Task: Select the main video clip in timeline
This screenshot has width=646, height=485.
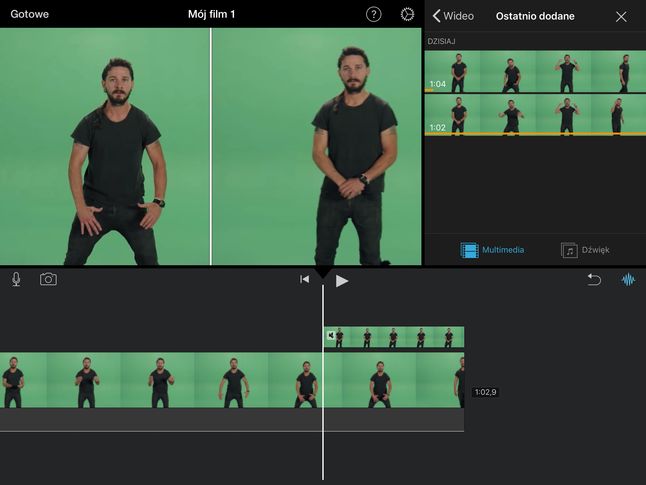Action: point(232,380)
